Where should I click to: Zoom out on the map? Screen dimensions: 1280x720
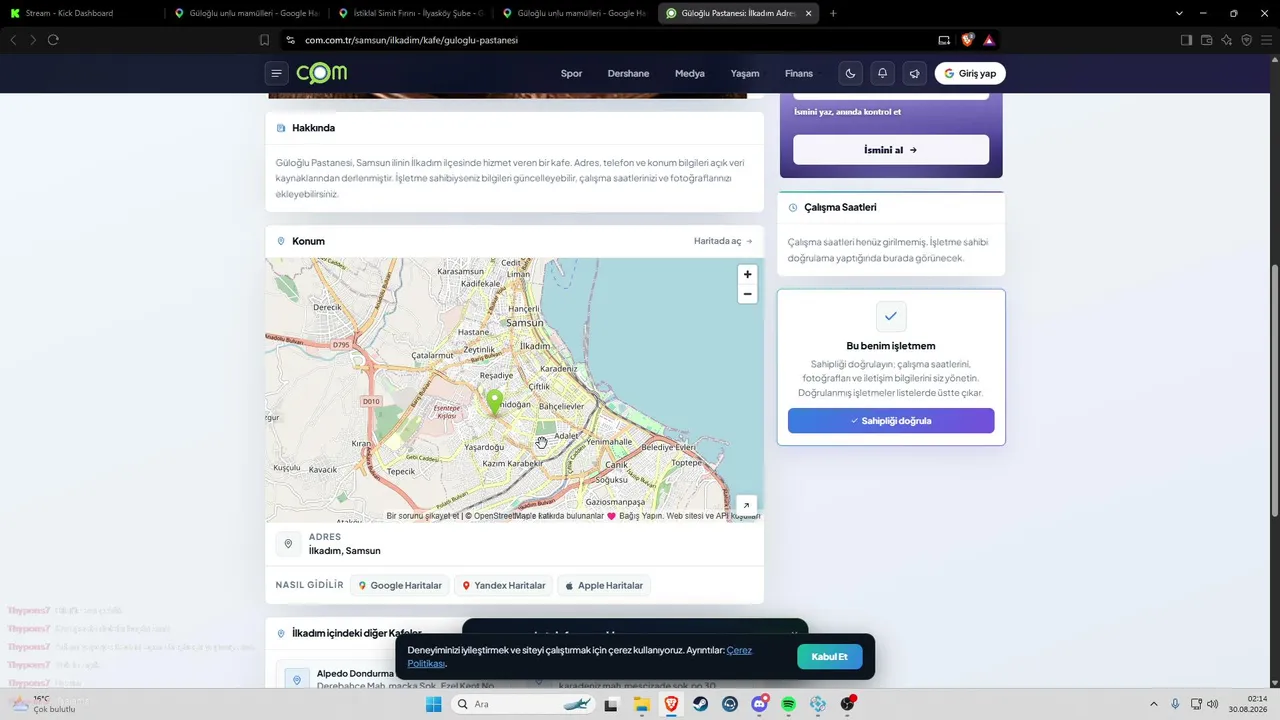[x=747, y=294]
